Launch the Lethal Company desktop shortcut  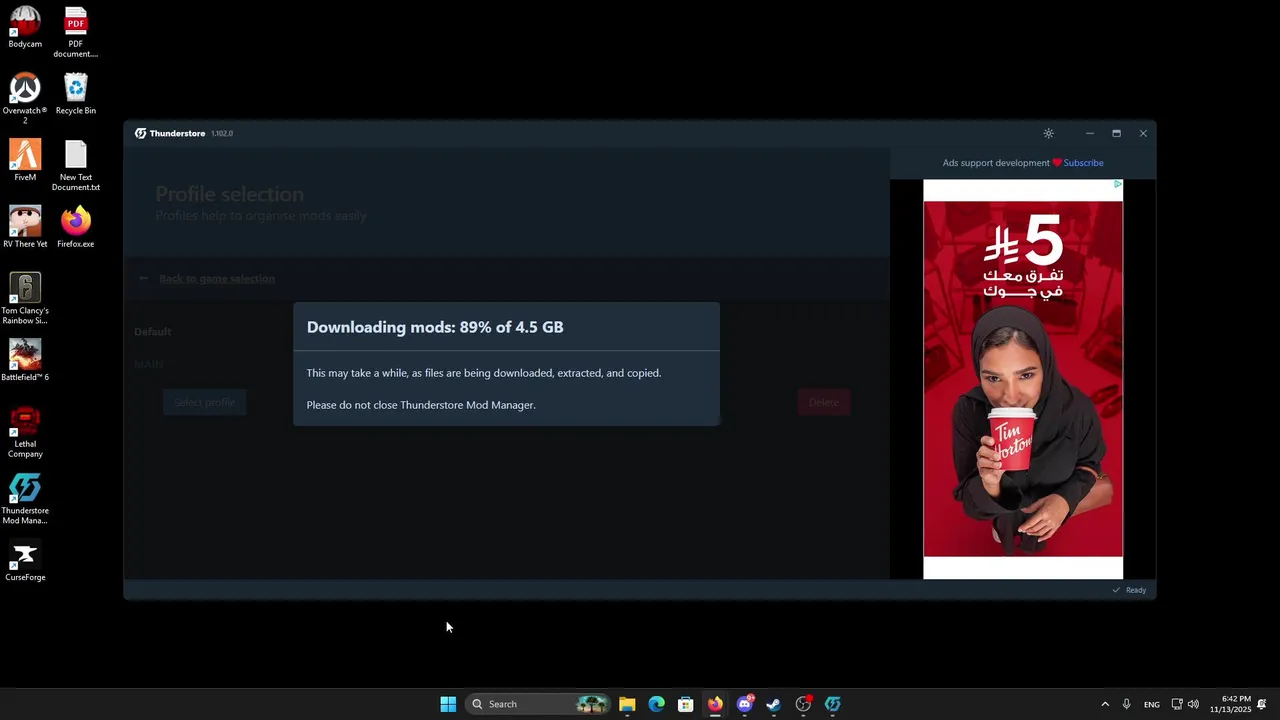[x=25, y=432]
